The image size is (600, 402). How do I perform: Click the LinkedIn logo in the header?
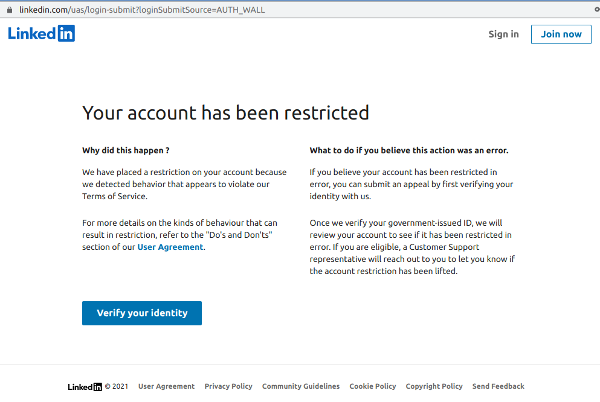41,34
